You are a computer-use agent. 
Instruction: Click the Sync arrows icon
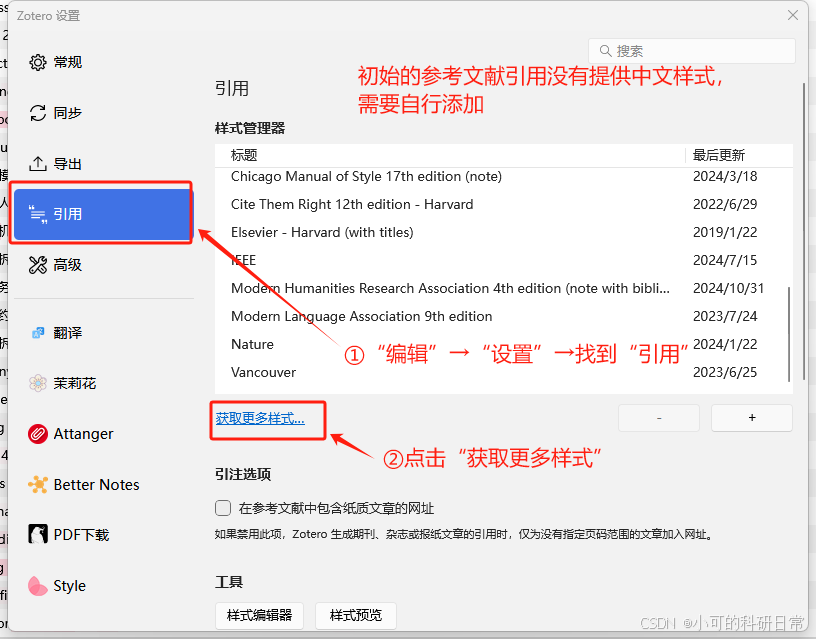pyautogui.click(x=37, y=113)
